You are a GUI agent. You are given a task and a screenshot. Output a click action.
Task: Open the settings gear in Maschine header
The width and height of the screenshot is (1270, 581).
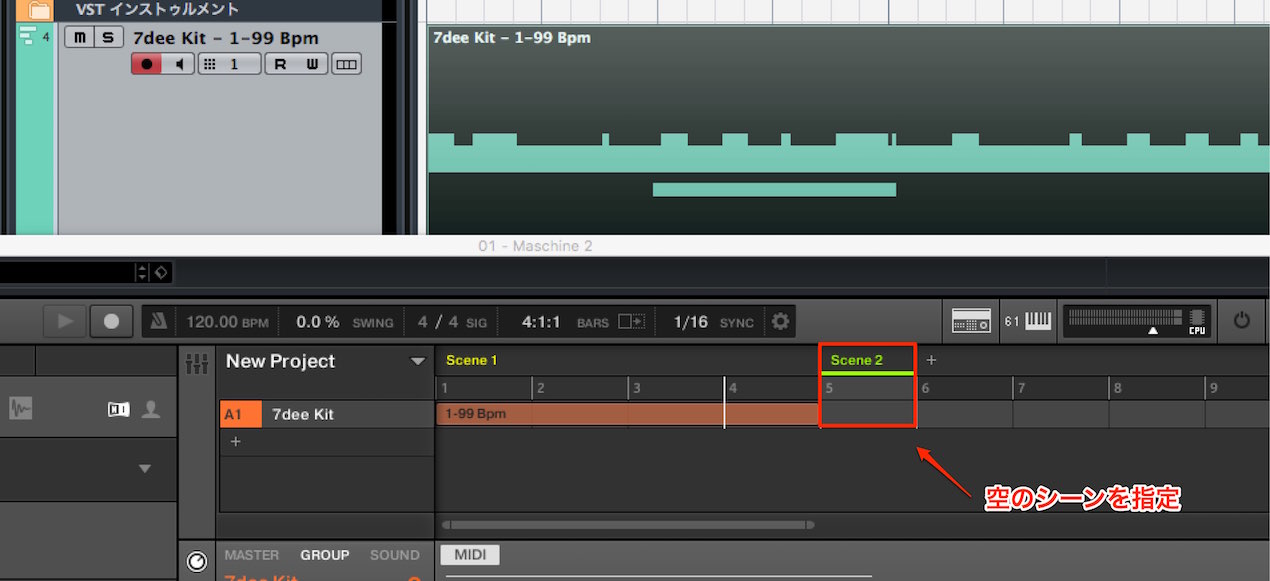coord(780,322)
